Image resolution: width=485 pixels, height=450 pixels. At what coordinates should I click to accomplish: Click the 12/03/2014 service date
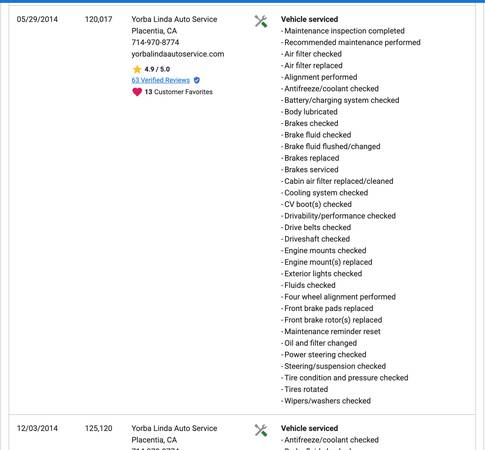click(x=37, y=428)
